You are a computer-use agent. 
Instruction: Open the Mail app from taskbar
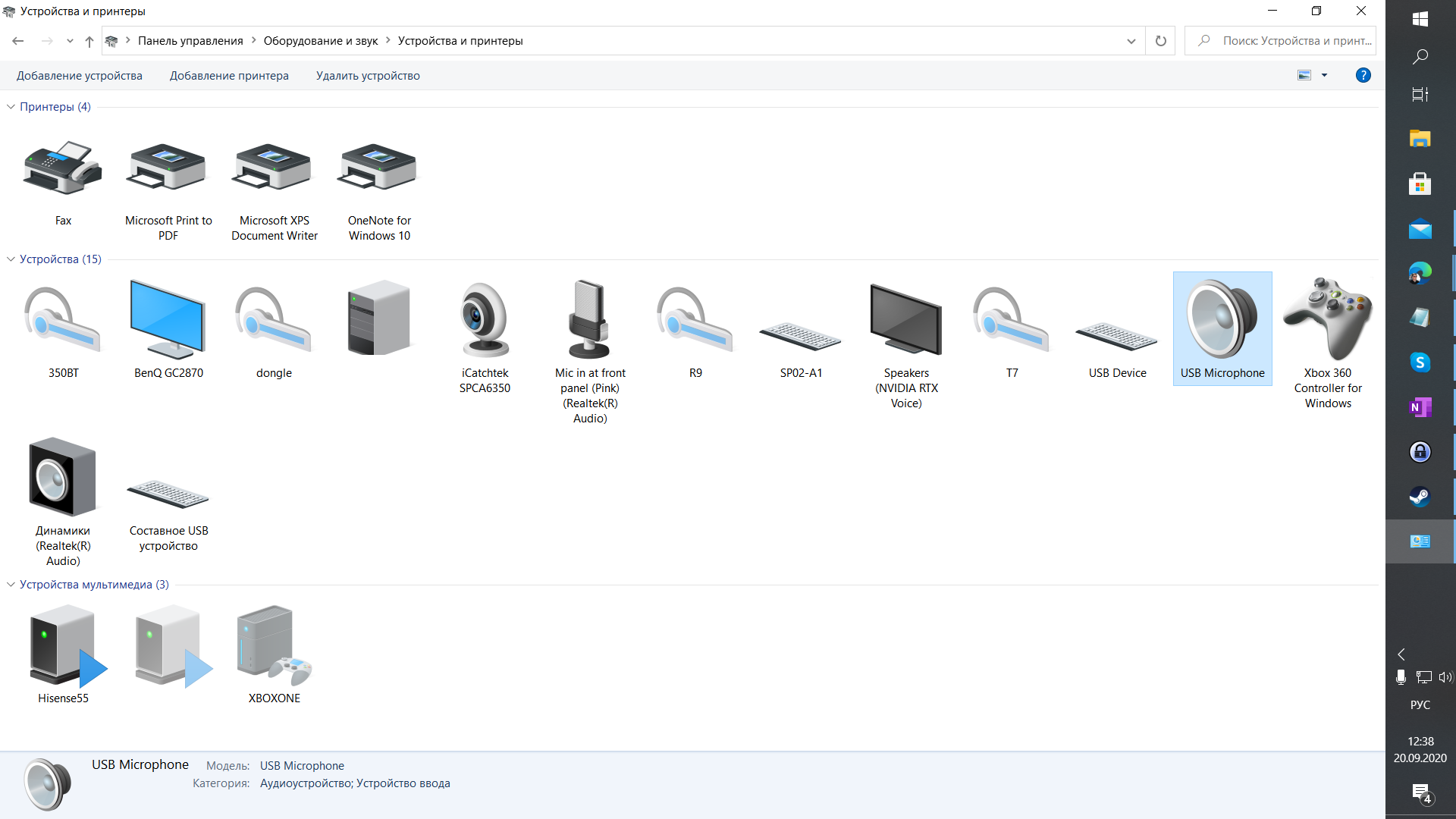[x=1420, y=228]
